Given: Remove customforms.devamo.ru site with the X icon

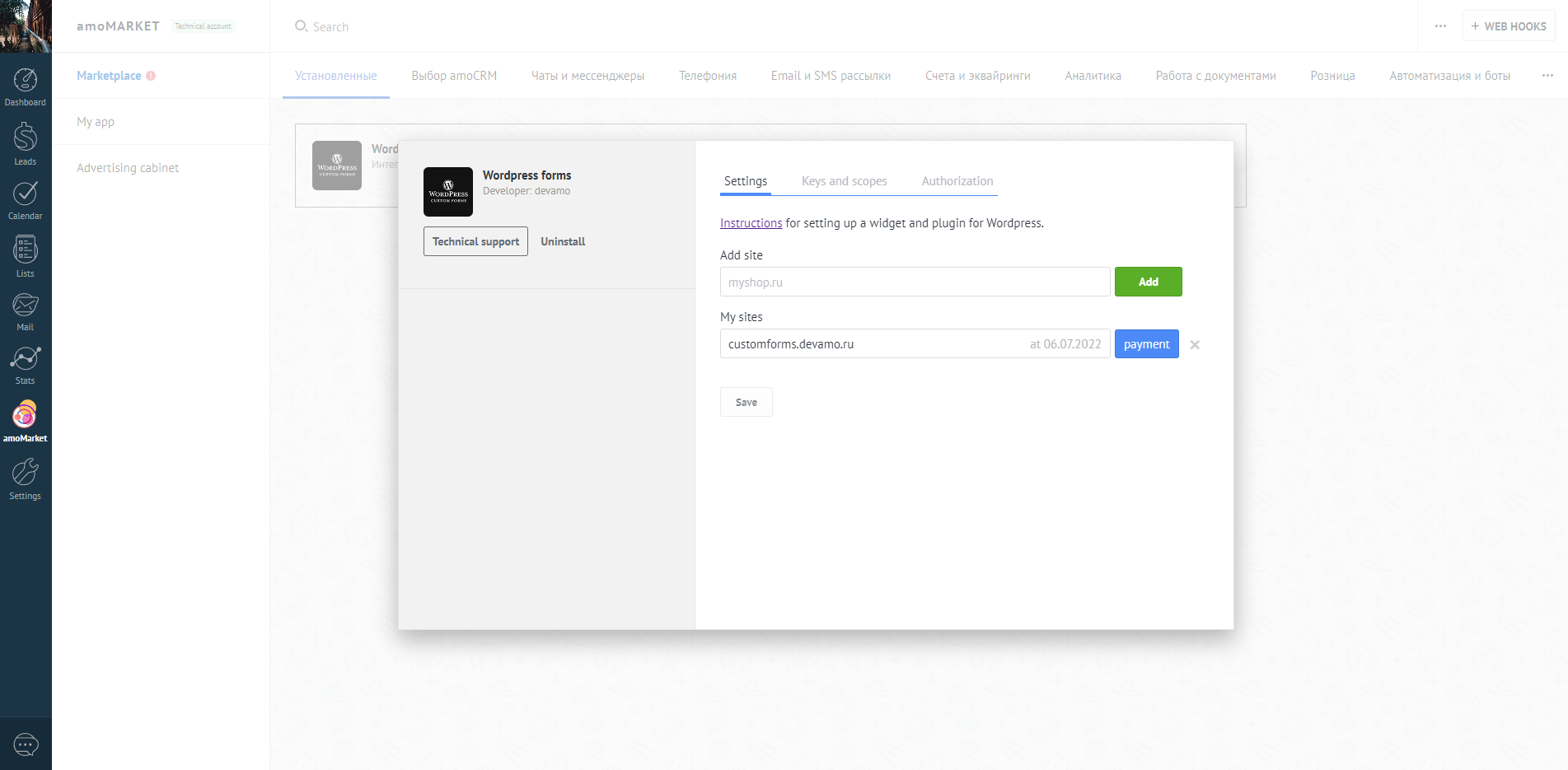Looking at the screenshot, I should coord(1195,345).
